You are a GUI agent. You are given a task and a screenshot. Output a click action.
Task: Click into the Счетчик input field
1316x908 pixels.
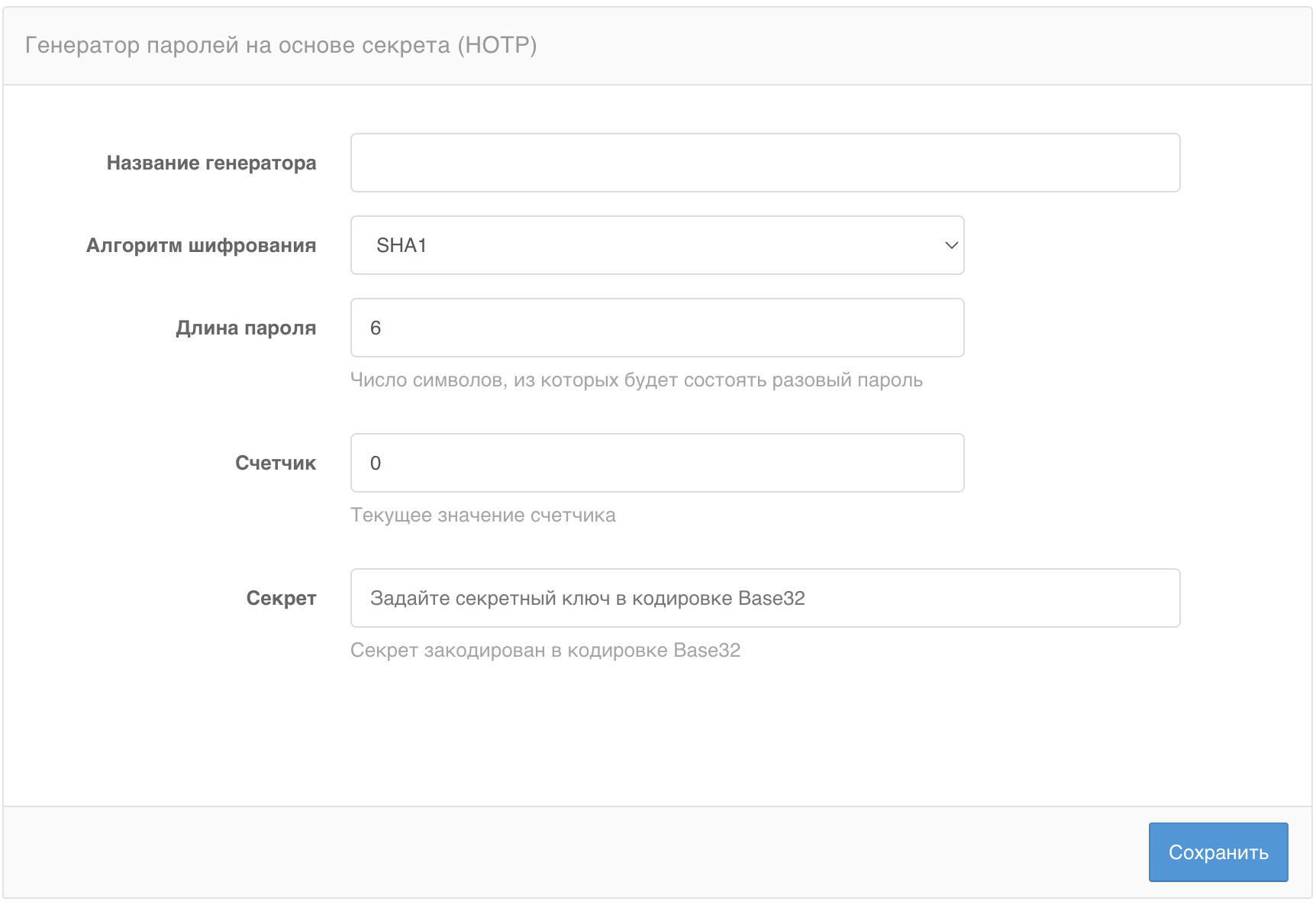pyautogui.click(x=656, y=463)
